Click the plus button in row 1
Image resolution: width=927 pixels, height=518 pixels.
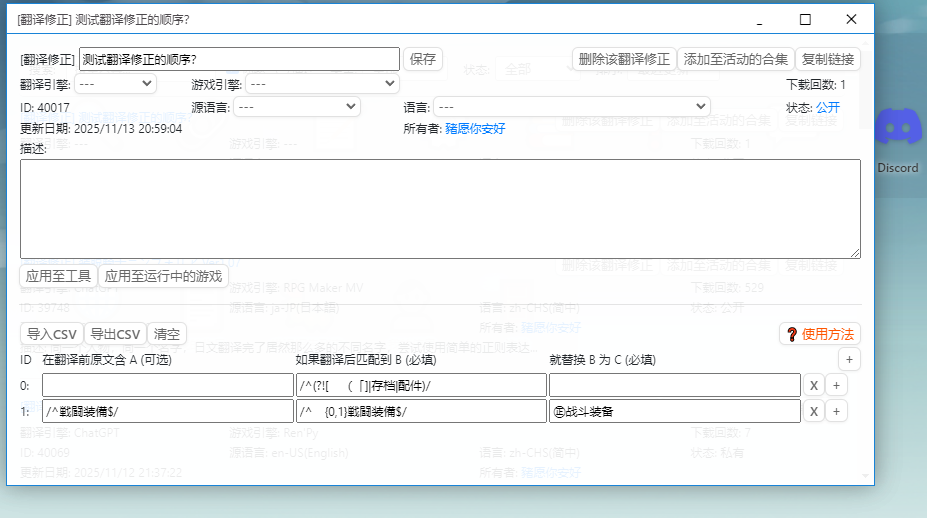(x=836, y=411)
